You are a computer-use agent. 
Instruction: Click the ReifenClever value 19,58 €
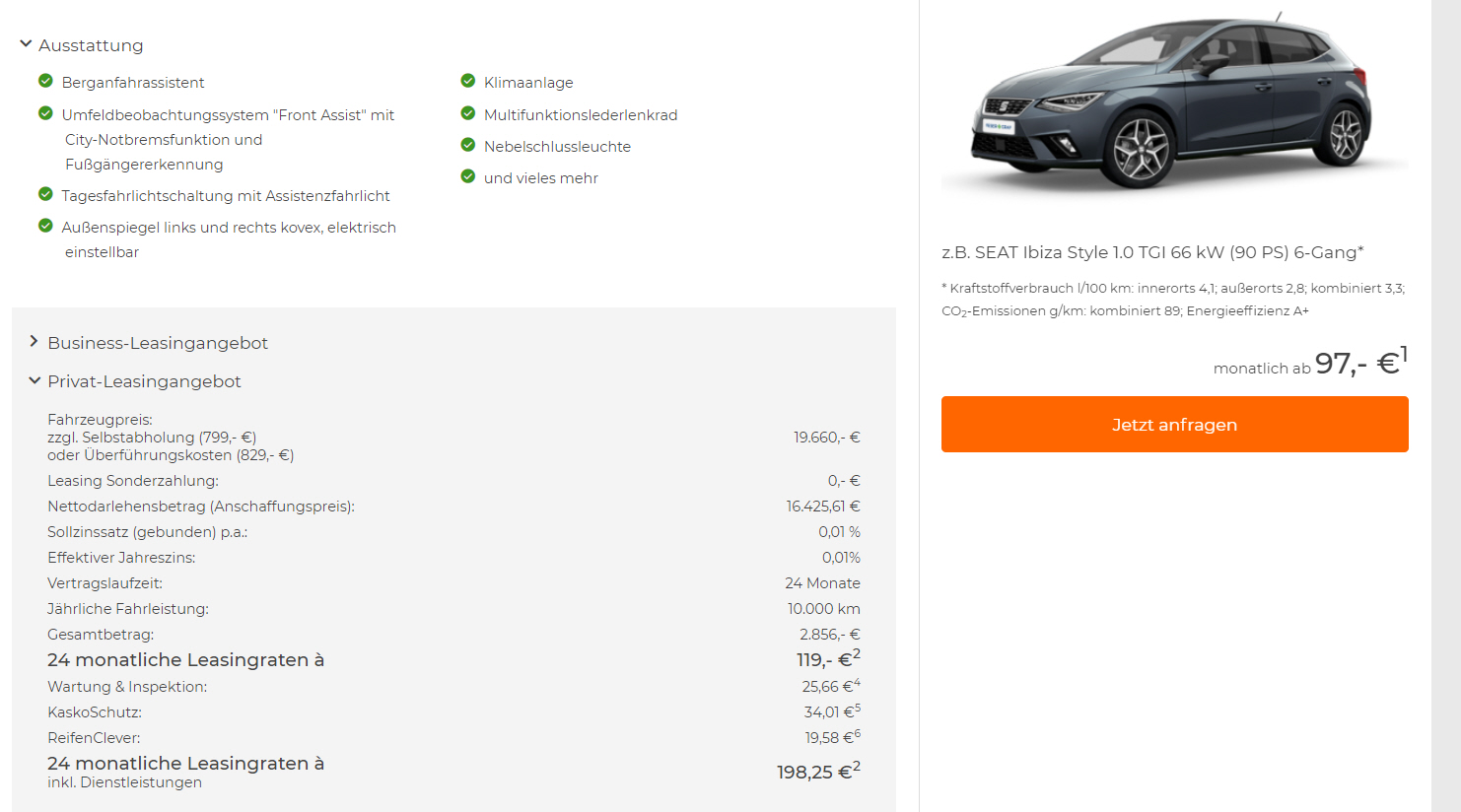click(x=833, y=737)
